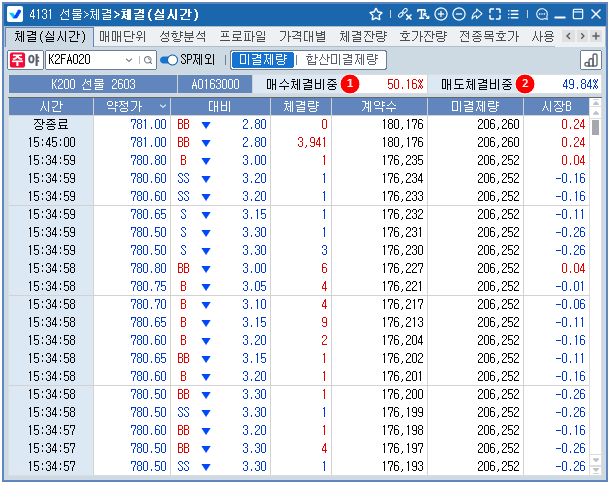Viewport: 609px width, 483px height.
Task: Click the unlink screen icon in title bar
Action: [x=403, y=14]
